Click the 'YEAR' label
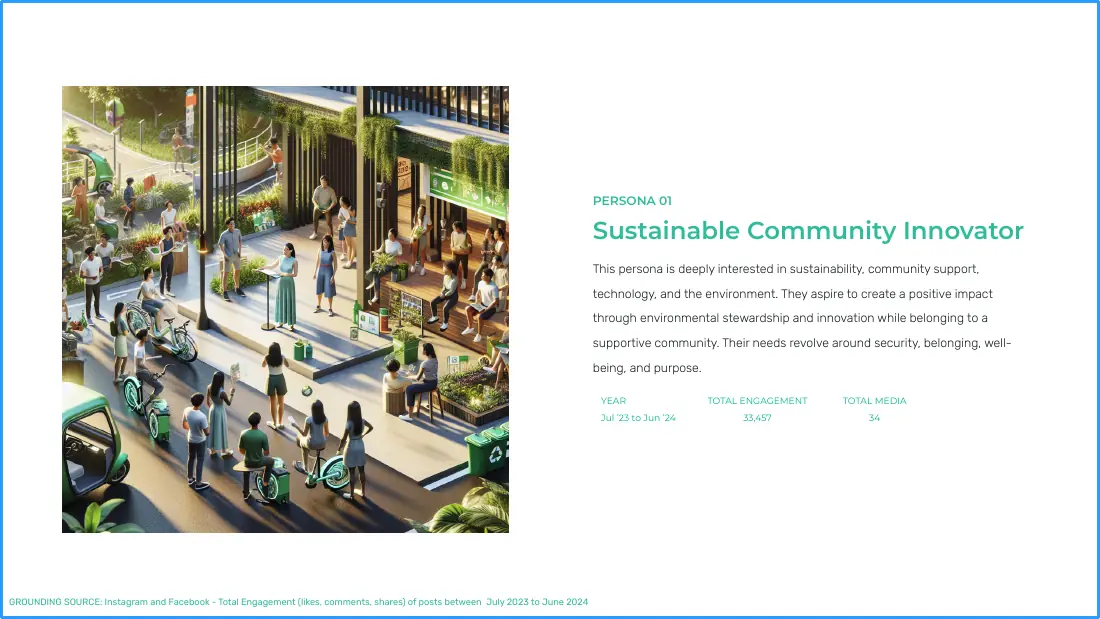Image resolution: width=1100 pixels, height=619 pixels. click(x=613, y=401)
